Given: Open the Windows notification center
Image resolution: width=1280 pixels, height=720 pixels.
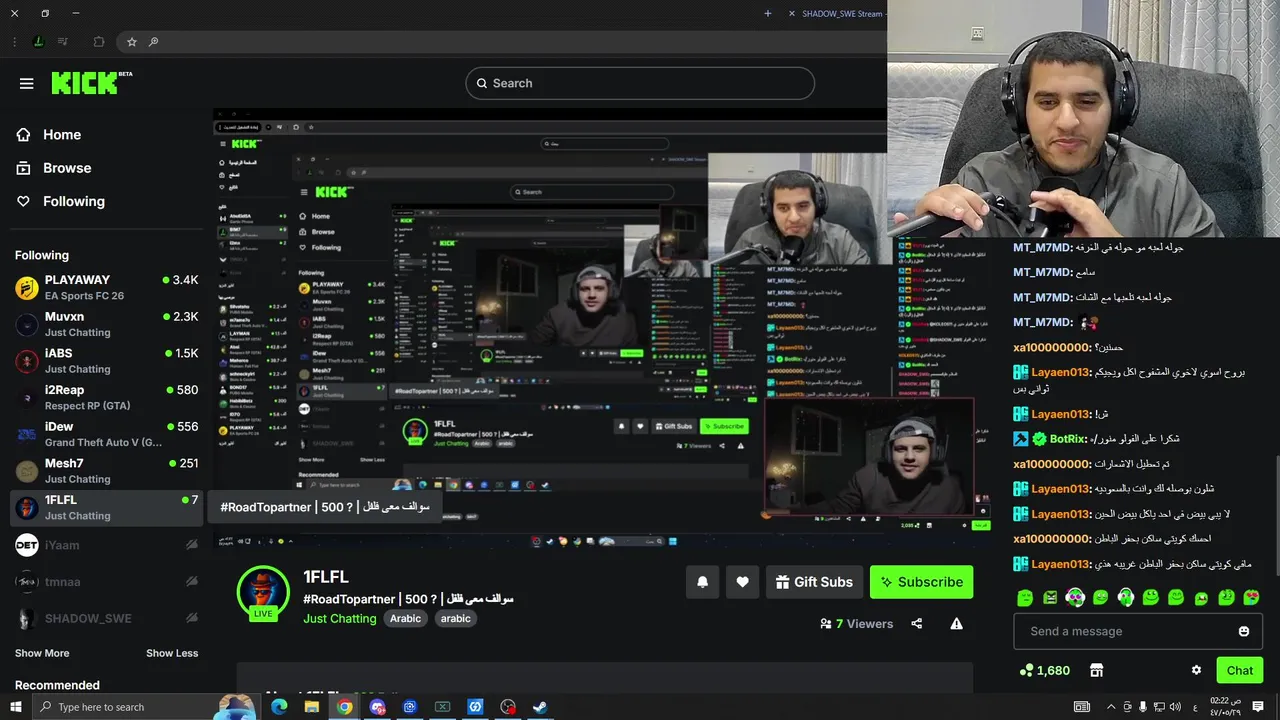Looking at the screenshot, I should coord(1258,707).
